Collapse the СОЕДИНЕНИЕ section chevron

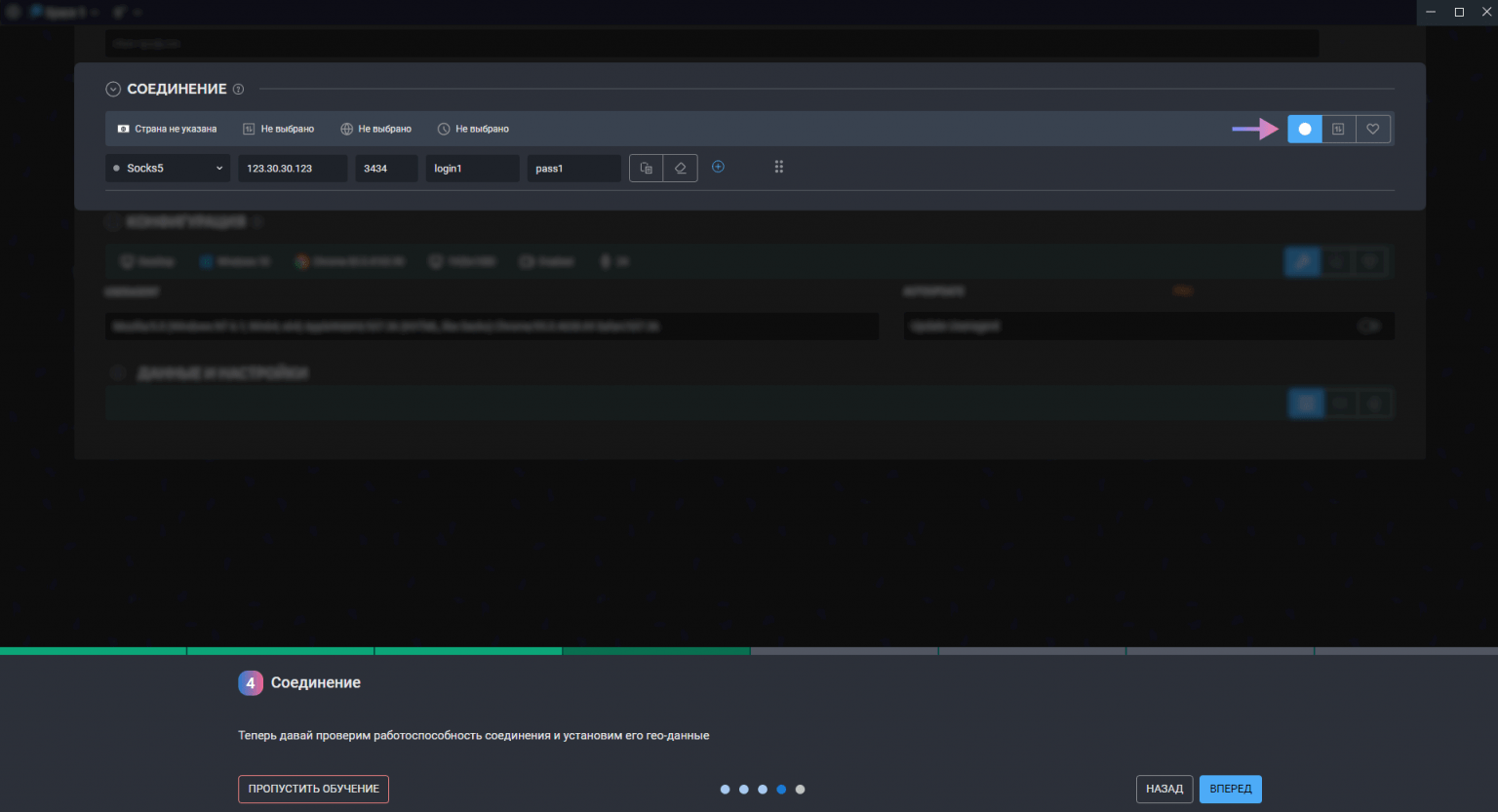[113, 89]
